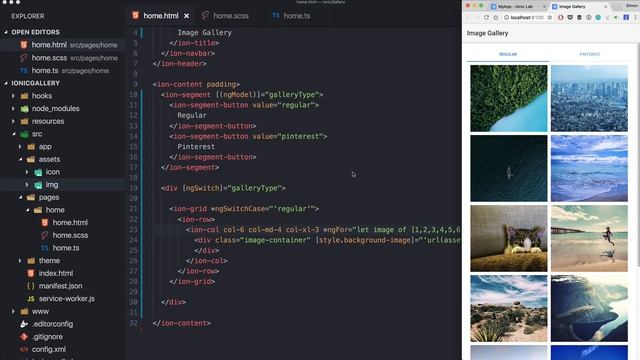The width and height of the screenshot is (640, 360).
Task: Open the service-worker.js file
Action: [67, 299]
